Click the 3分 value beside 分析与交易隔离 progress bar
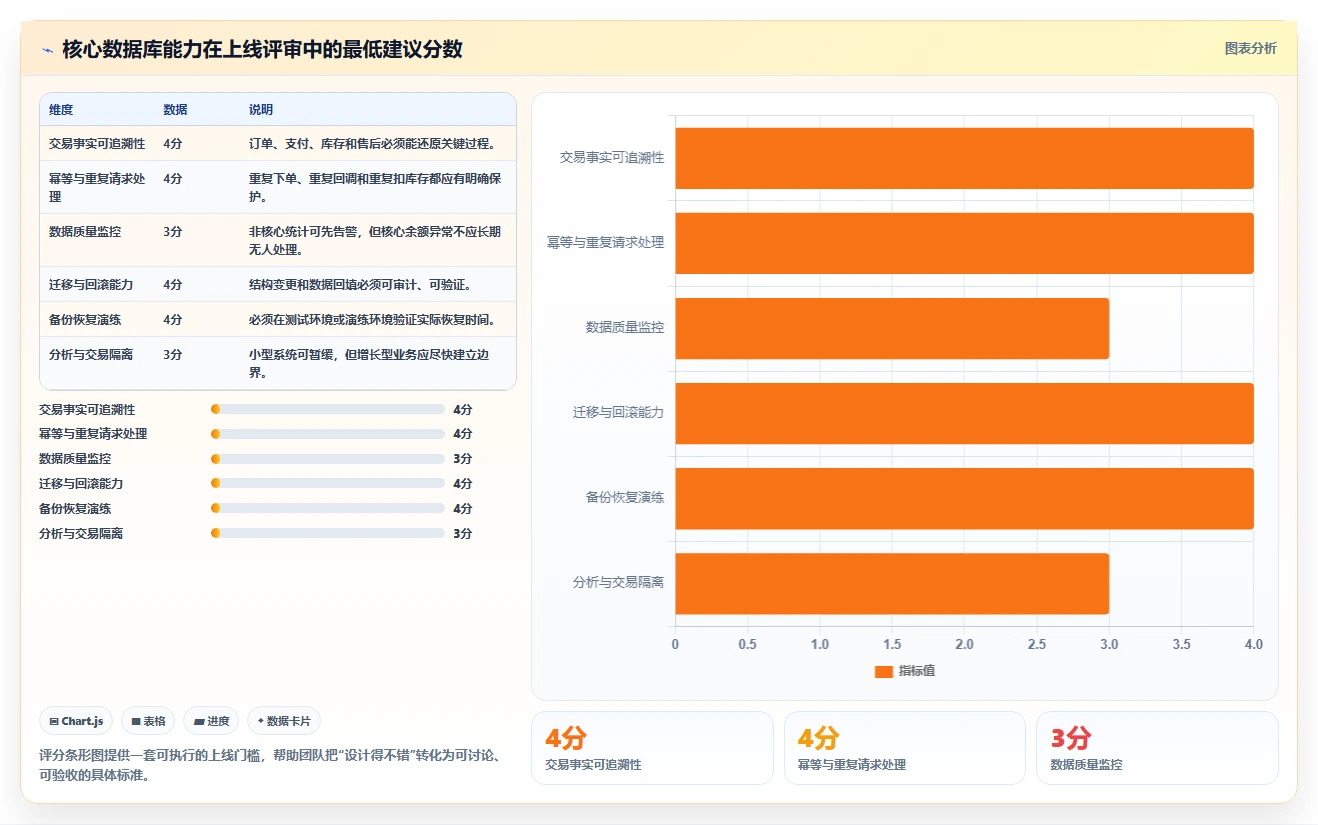The image size is (1318, 825). click(x=463, y=534)
